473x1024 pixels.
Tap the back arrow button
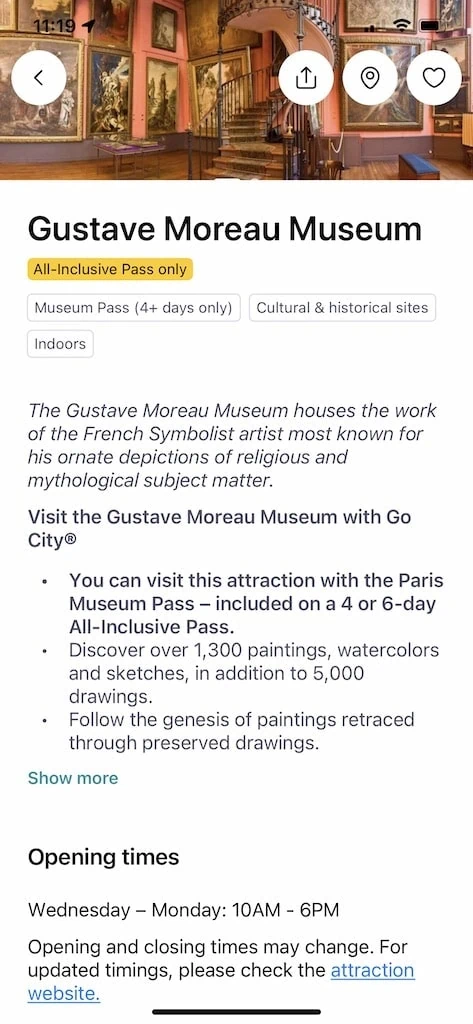point(39,78)
